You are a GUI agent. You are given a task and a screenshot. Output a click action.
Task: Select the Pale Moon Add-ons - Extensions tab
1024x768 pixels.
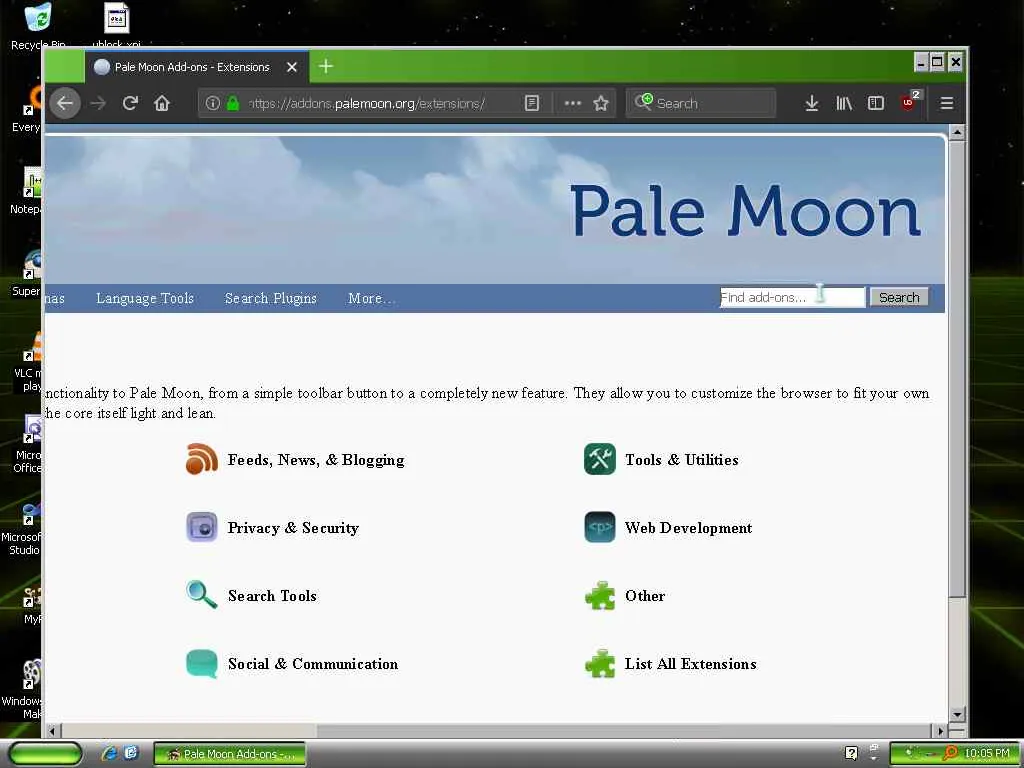click(x=196, y=67)
